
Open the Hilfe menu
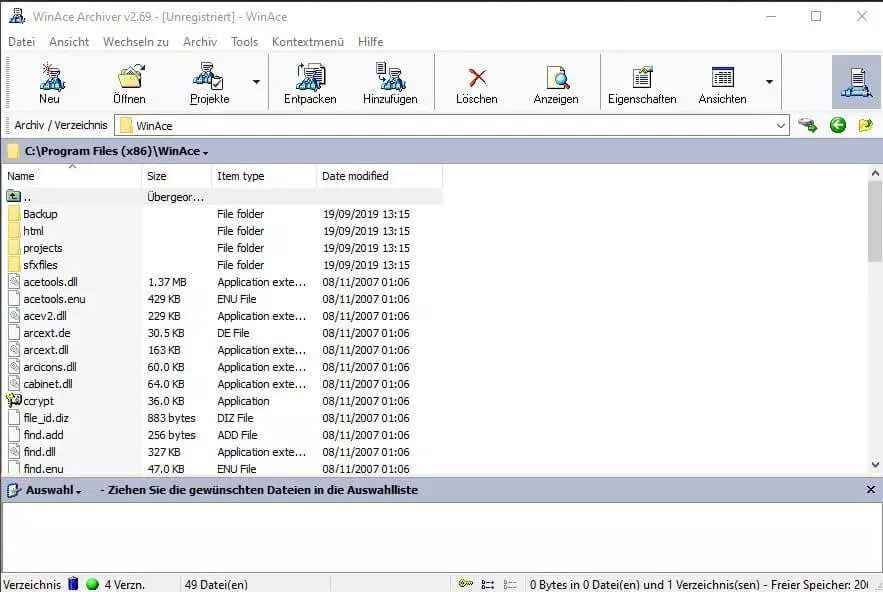point(371,42)
